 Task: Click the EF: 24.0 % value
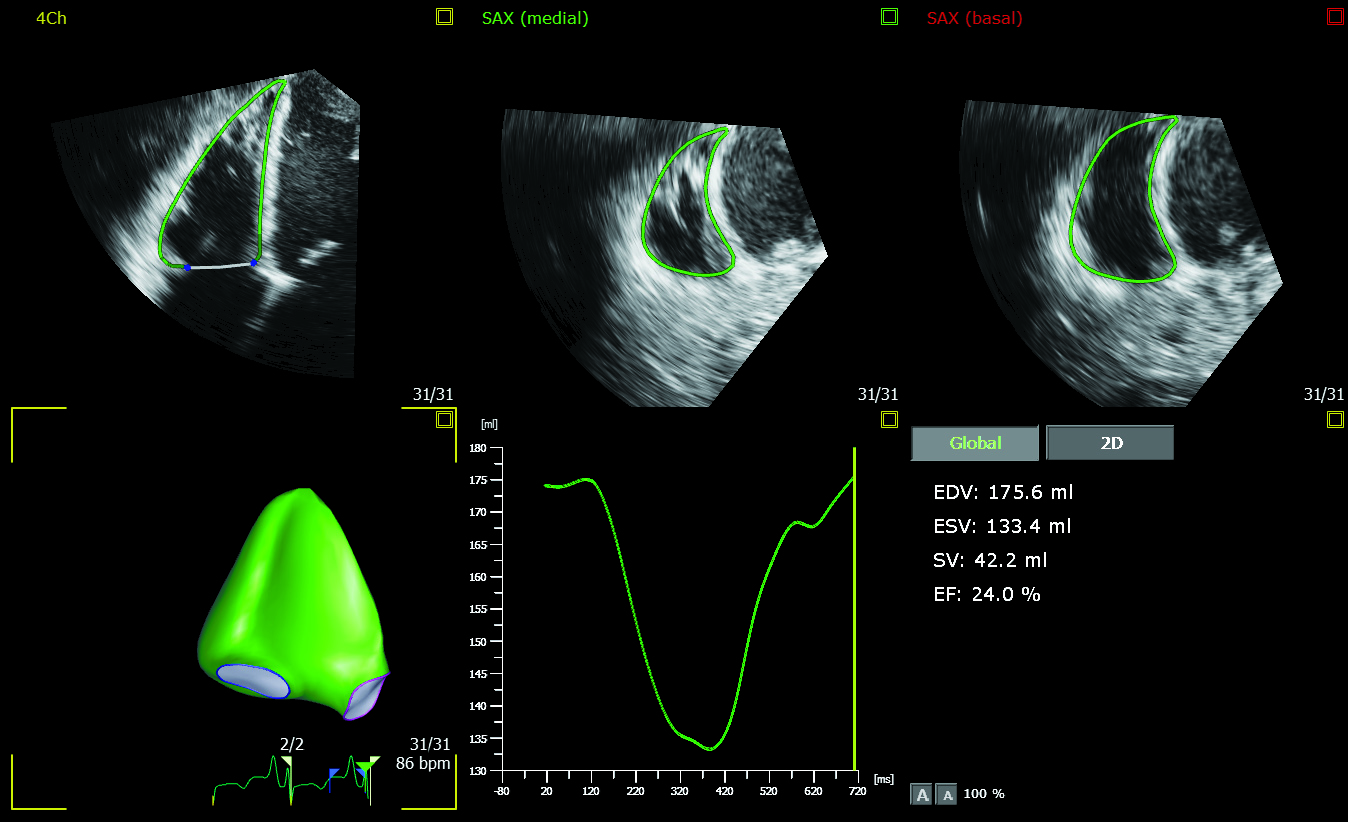(987, 594)
